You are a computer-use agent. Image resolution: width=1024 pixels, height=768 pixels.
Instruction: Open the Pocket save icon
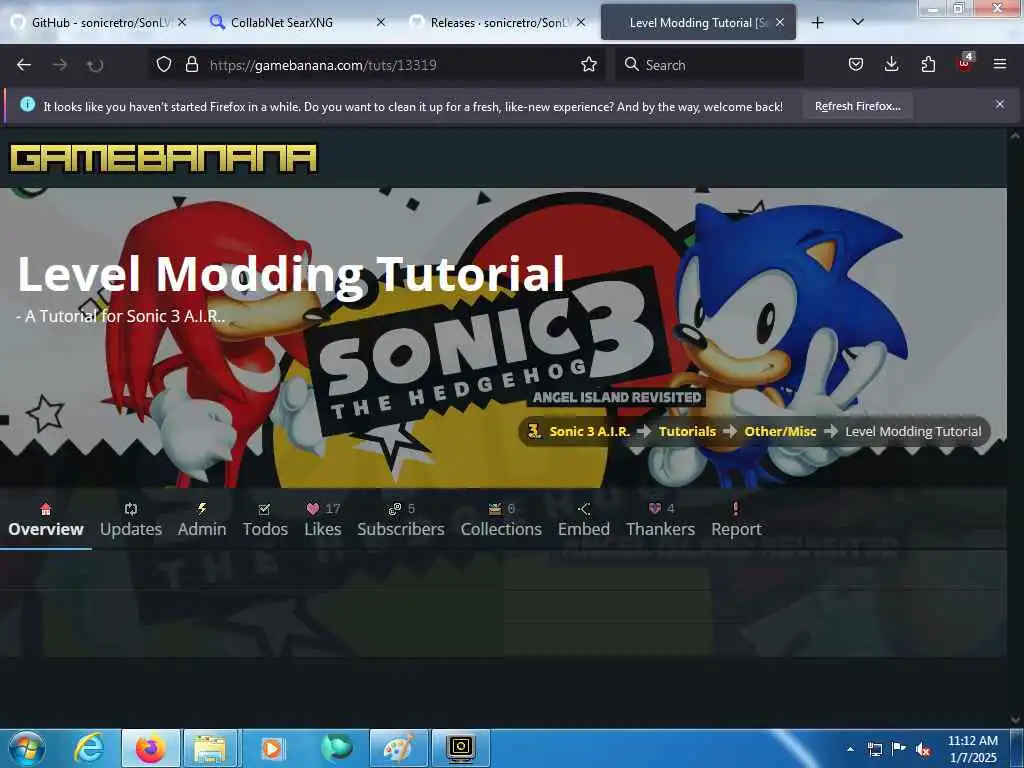tap(856, 64)
